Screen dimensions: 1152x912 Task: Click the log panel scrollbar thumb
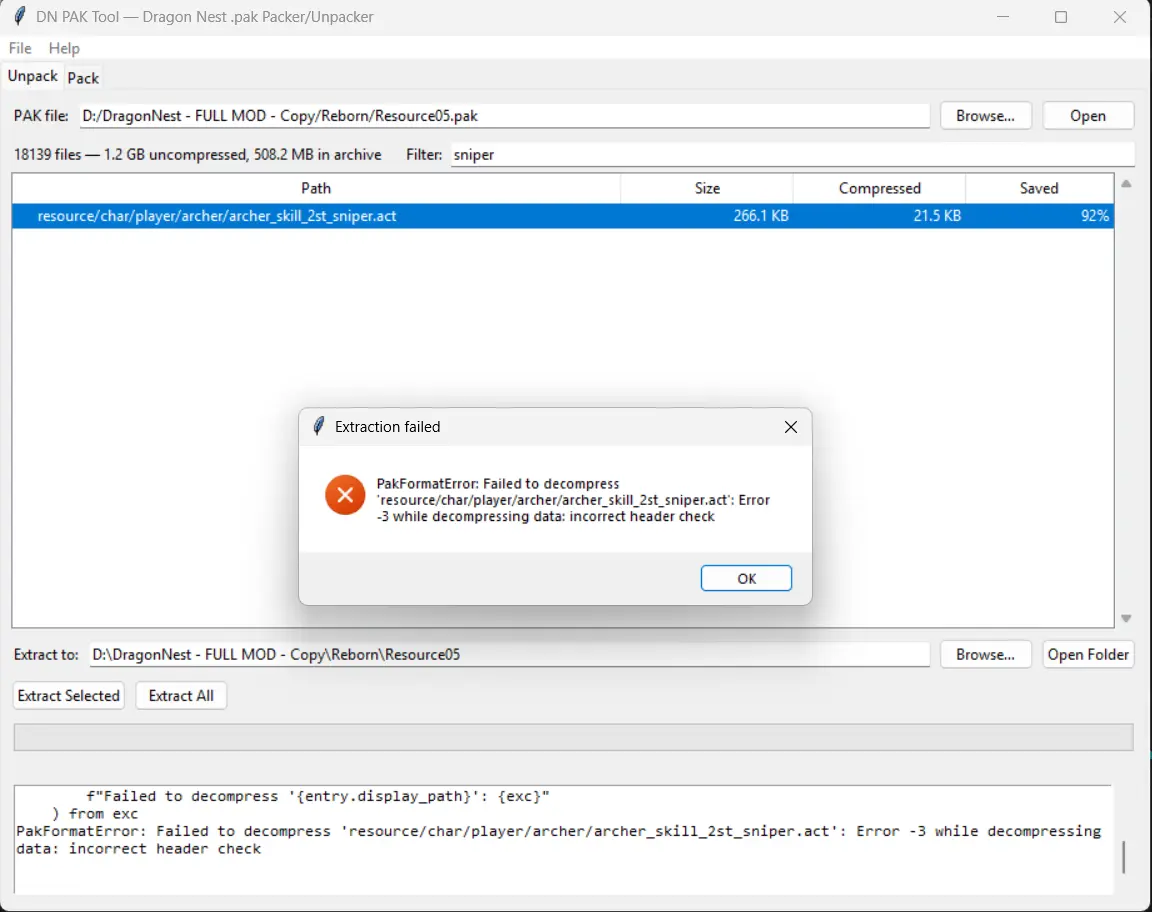point(1123,857)
